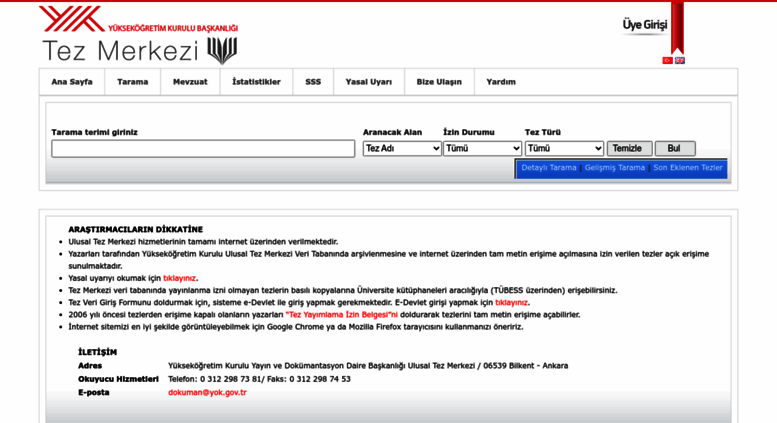
Task: Click the YÖK Tez Merkezi logo
Action: pos(139,35)
